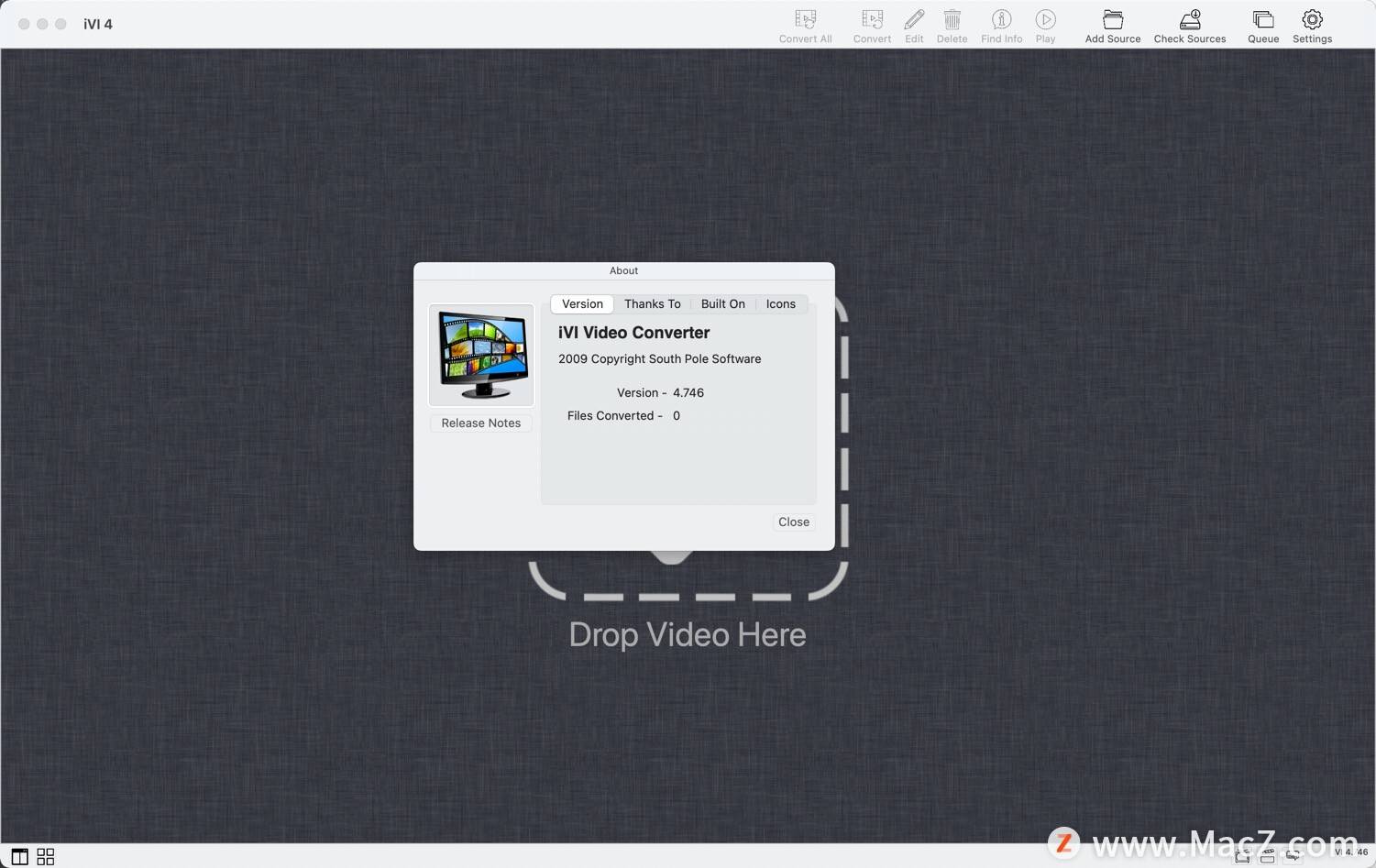Click the iVI app icon thumbnail
The width and height of the screenshot is (1376, 868).
pyautogui.click(x=481, y=355)
